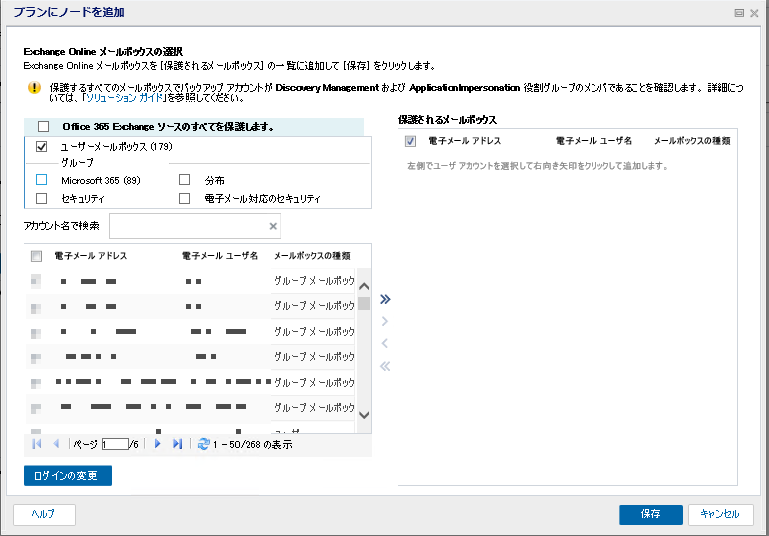
Task: Select checkbox of first グループ メールボックス row
Action: point(36,281)
